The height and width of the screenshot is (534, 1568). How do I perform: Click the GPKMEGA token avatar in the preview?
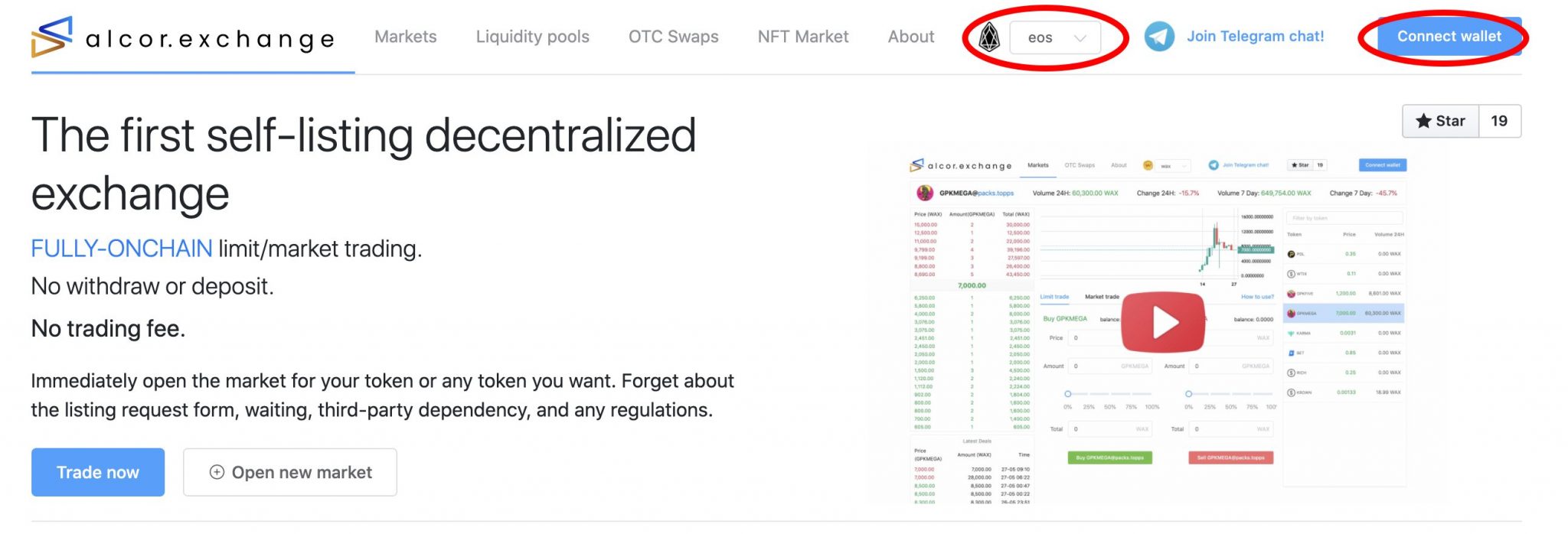click(x=924, y=193)
